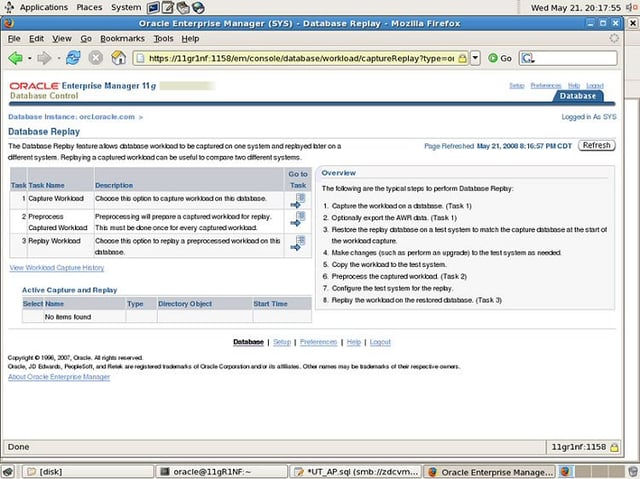Open the GNOME System menu
Screen dimensions: 640x479
126,7
